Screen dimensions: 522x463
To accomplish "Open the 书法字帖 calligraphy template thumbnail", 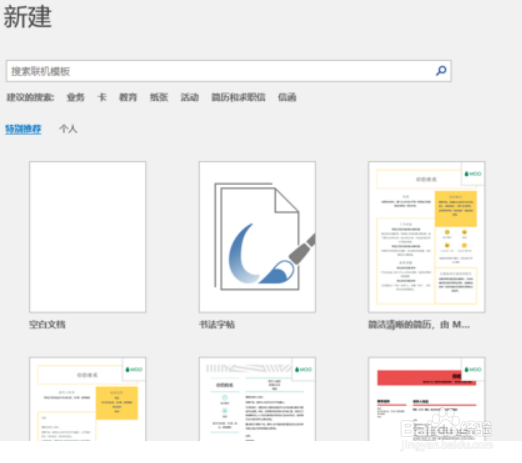I will (257, 237).
